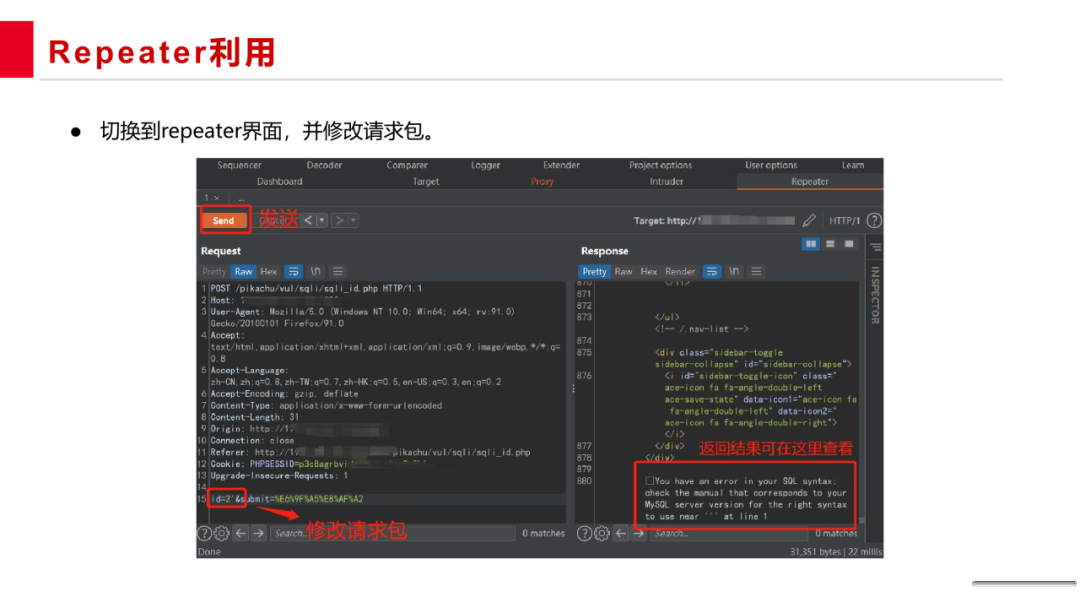Image resolution: width=1080 pixels, height=608 pixels.
Task: Select the HTTP/1 protocol indicator
Action: [x=844, y=220]
